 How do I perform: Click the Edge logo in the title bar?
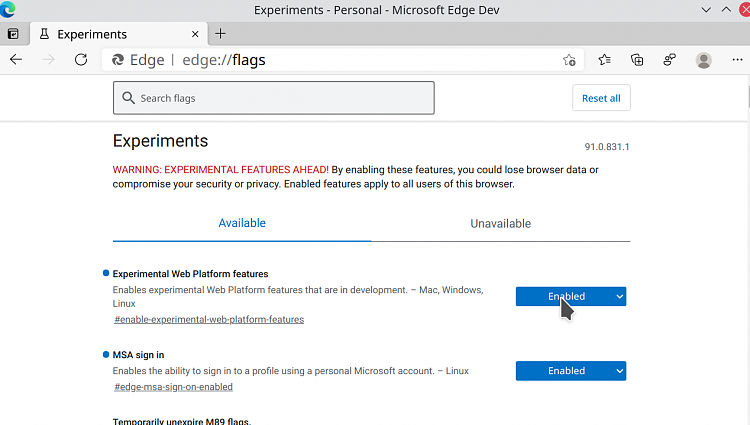click(7, 9)
